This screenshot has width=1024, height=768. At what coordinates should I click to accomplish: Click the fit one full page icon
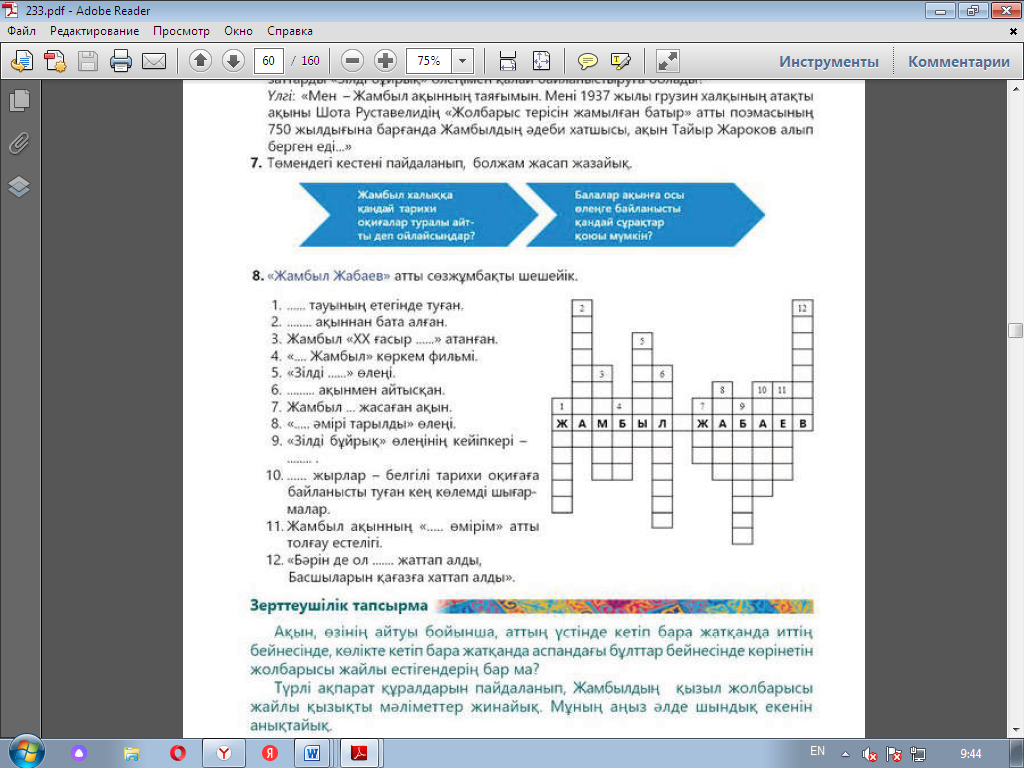(541, 61)
